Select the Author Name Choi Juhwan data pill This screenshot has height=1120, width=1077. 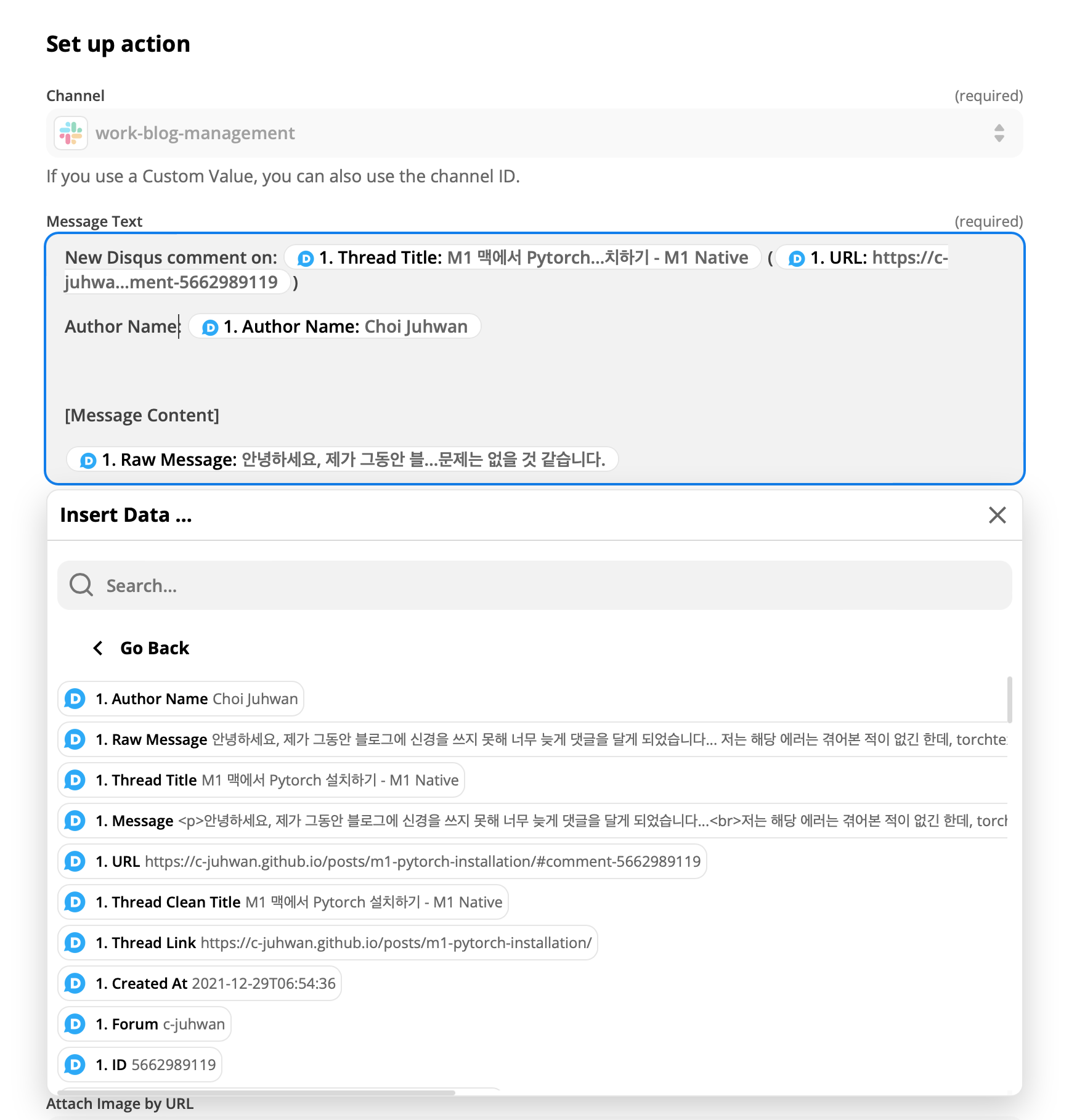(180, 698)
